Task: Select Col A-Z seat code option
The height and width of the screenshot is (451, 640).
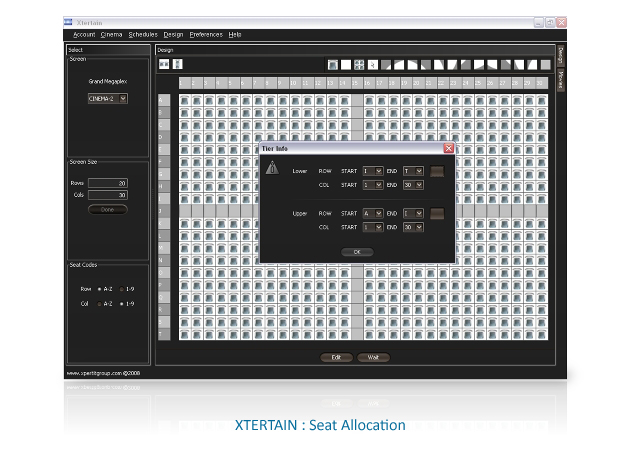Action: (99, 304)
